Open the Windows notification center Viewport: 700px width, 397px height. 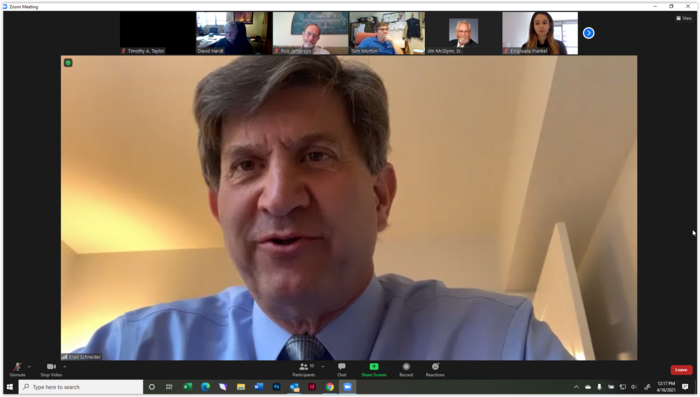coord(685,387)
